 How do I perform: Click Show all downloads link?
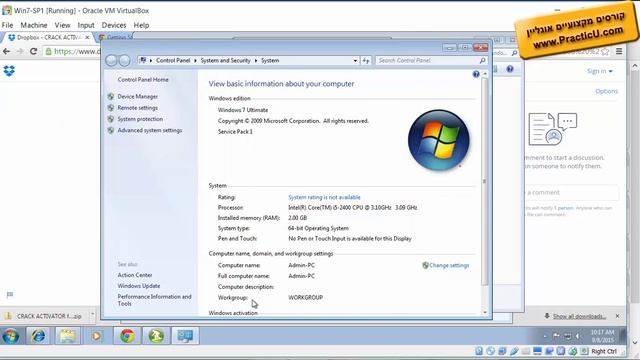click(x=579, y=316)
